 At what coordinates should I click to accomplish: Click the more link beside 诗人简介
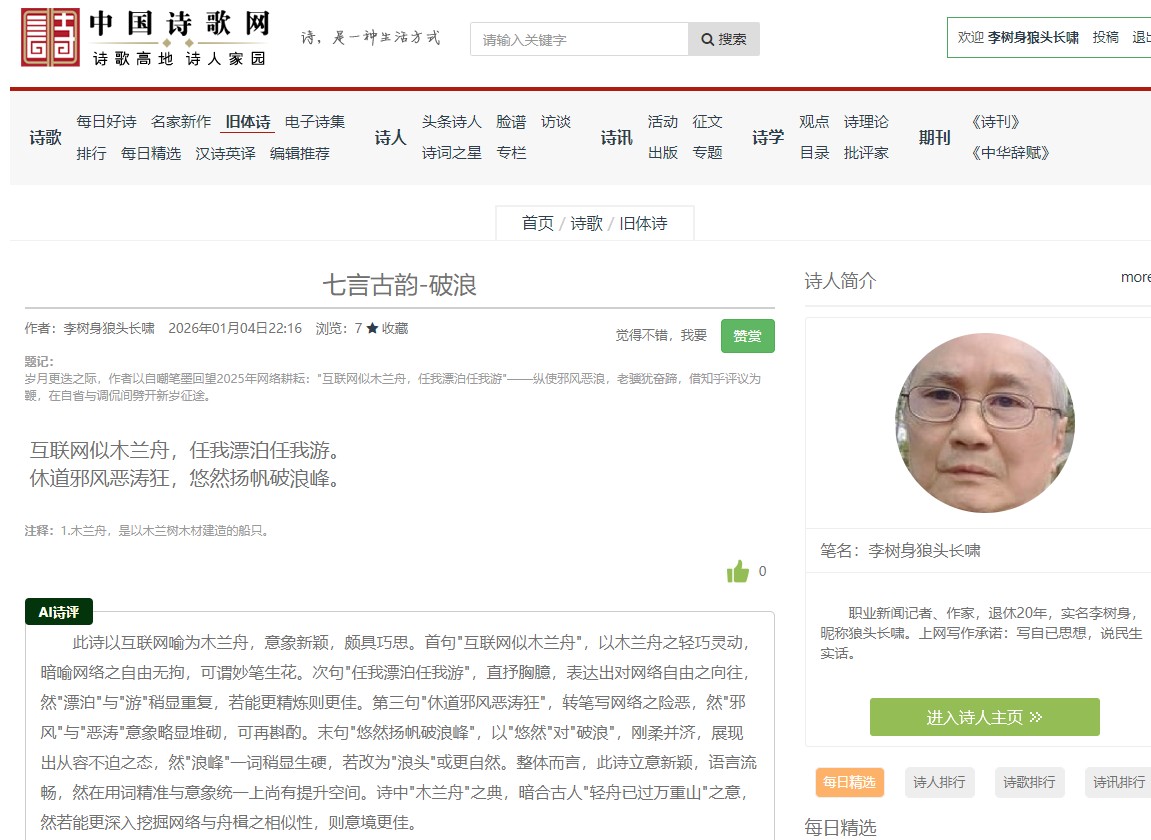pyautogui.click(x=1135, y=277)
